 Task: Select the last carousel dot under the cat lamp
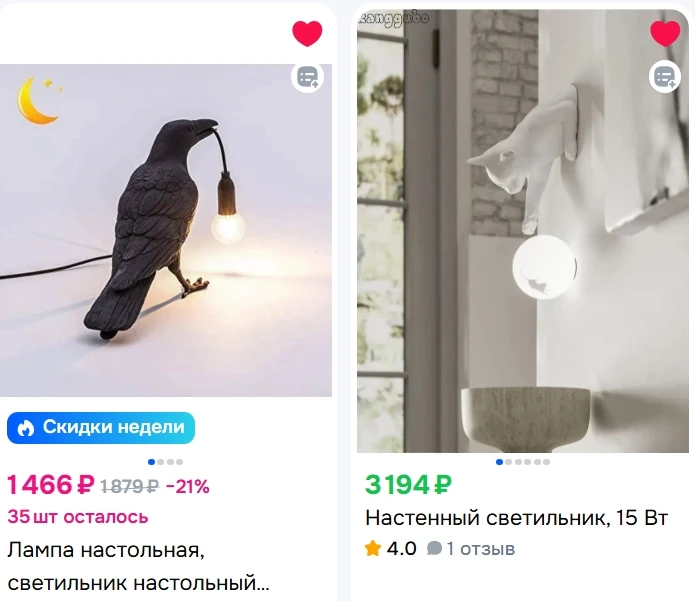[547, 462]
